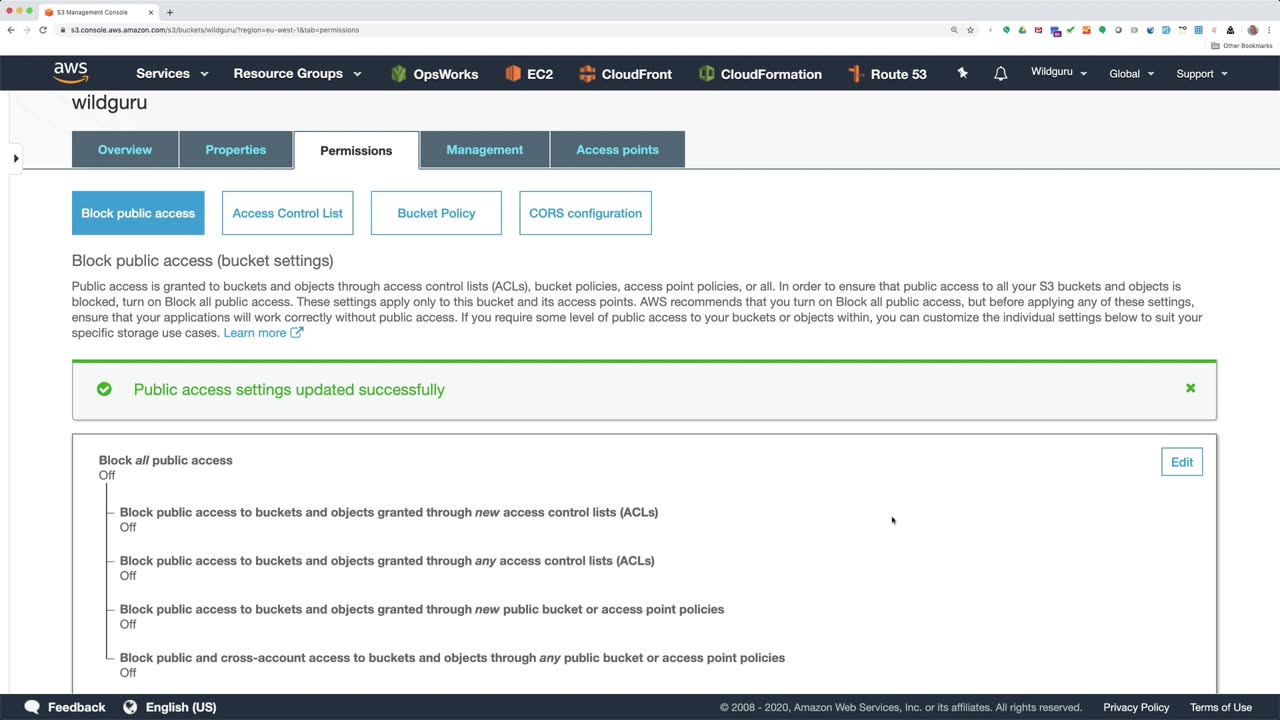1280x720 pixels.
Task: Click the CloudFormation shortcut label
Action: pyautogui.click(x=771, y=74)
